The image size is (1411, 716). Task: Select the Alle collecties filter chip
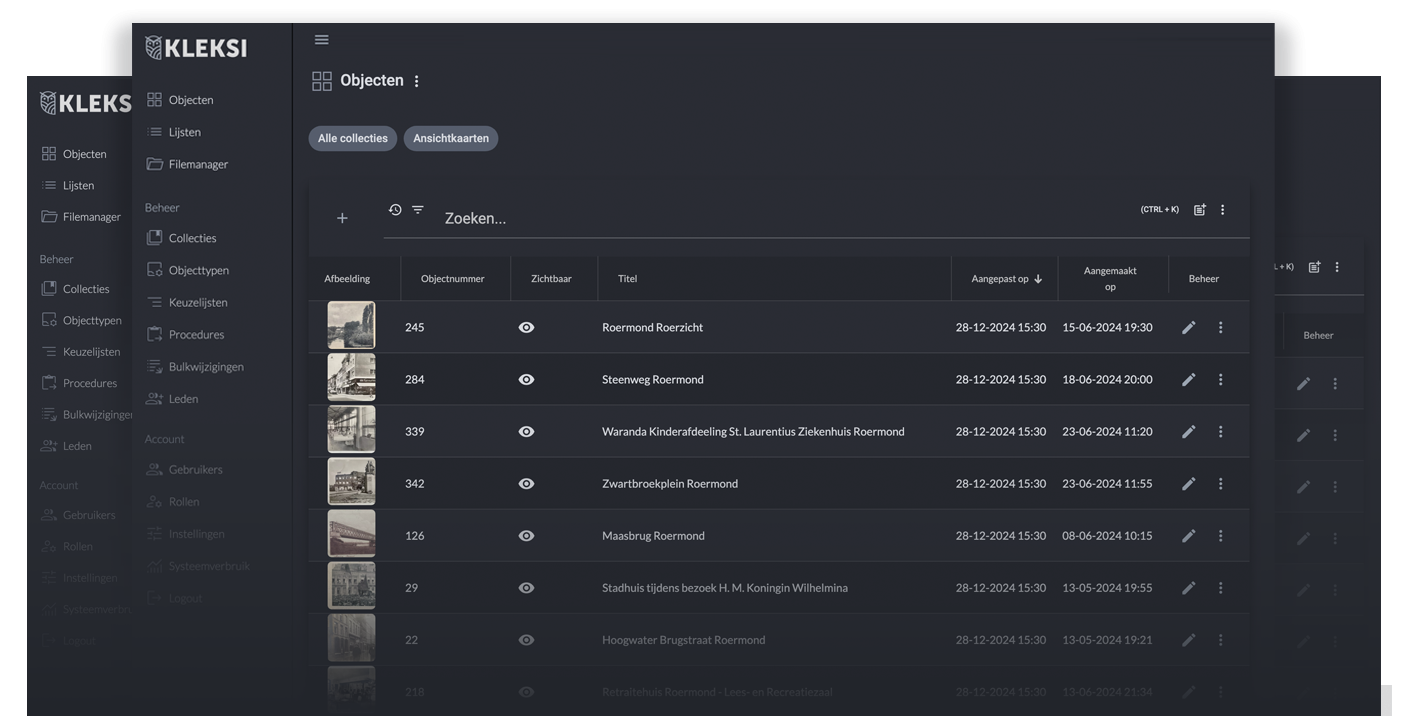[x=352, y=138]
